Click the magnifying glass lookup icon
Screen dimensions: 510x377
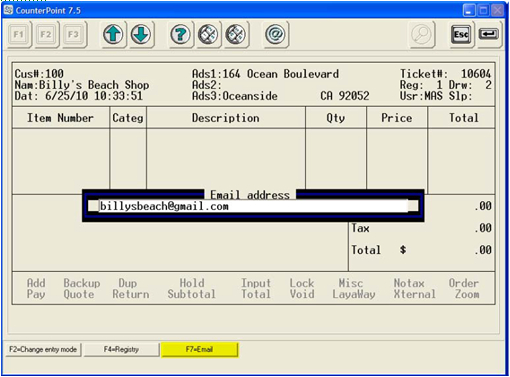[421, 34]
